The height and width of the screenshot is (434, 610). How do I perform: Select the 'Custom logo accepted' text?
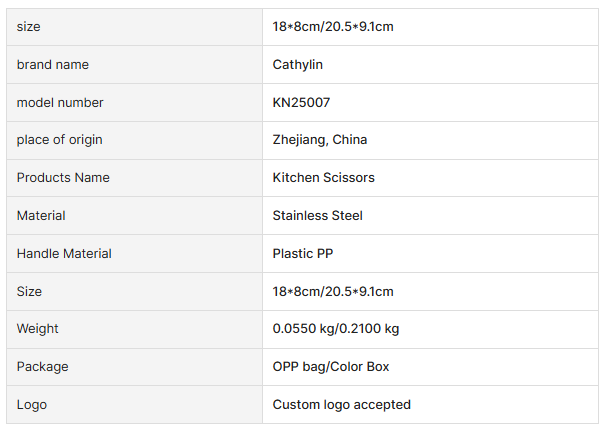(342, 405)
